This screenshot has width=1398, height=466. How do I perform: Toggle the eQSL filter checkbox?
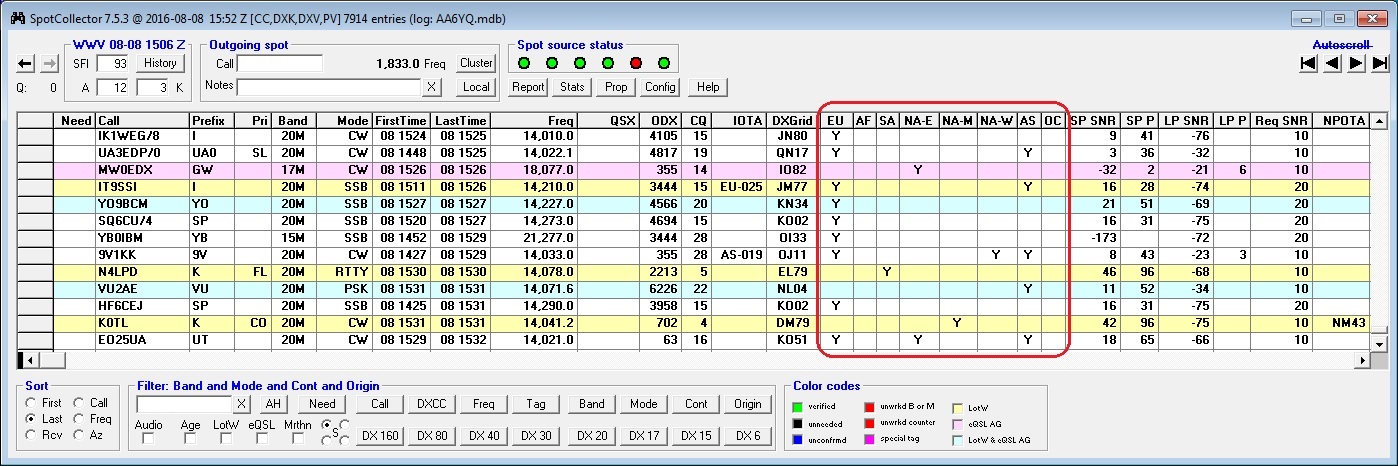click(x=262, y=439)
